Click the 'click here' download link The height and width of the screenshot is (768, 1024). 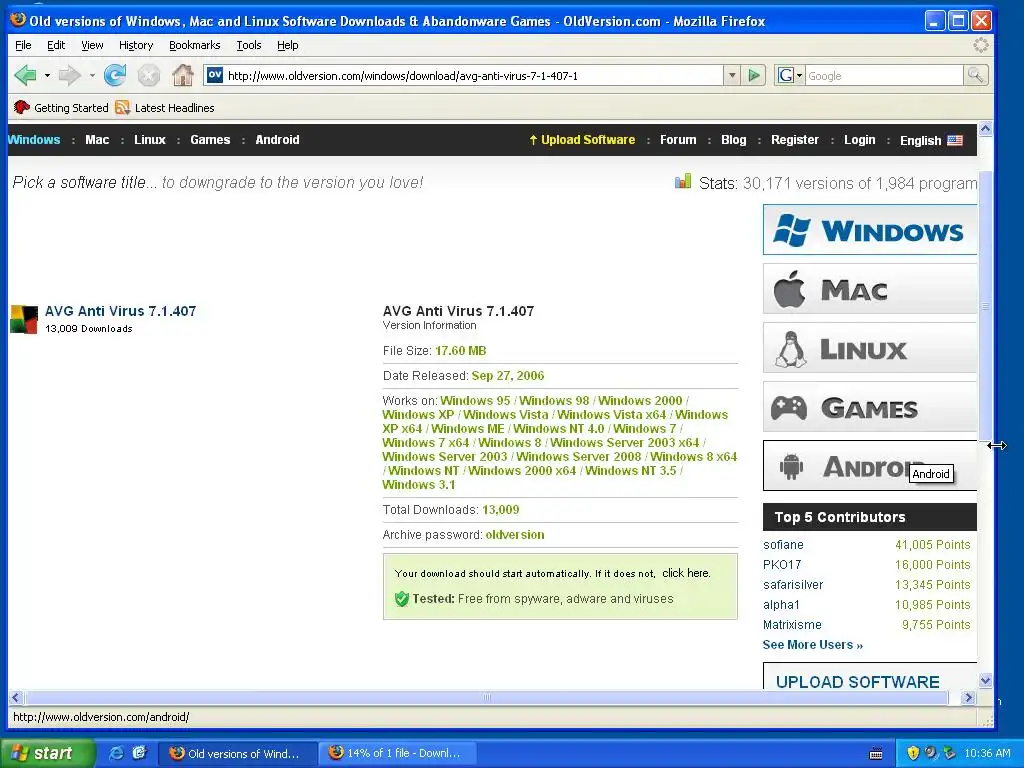point(685,573)
